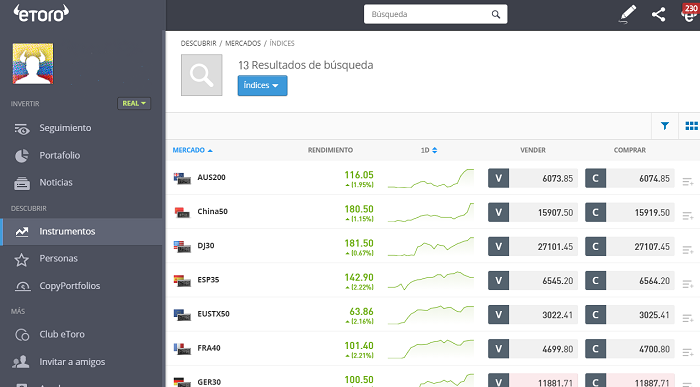Open the DJ30 instrument

point(206,246)
